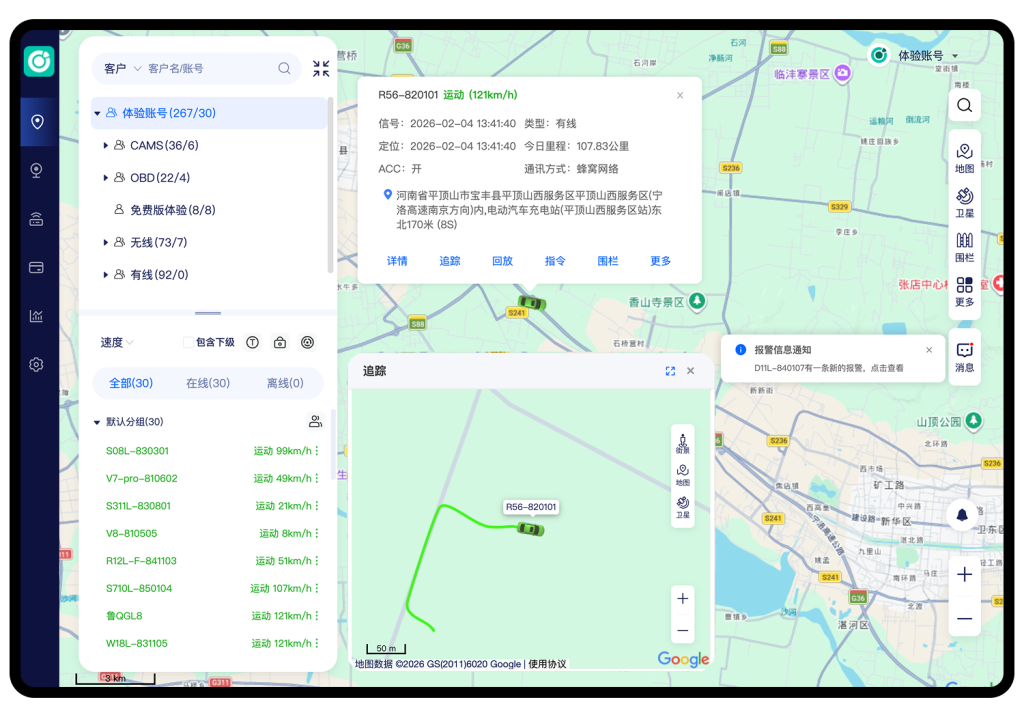The image size is (1024, 717).
Task: Click the search magnifier in right toolbar
Action: [964, 105]
